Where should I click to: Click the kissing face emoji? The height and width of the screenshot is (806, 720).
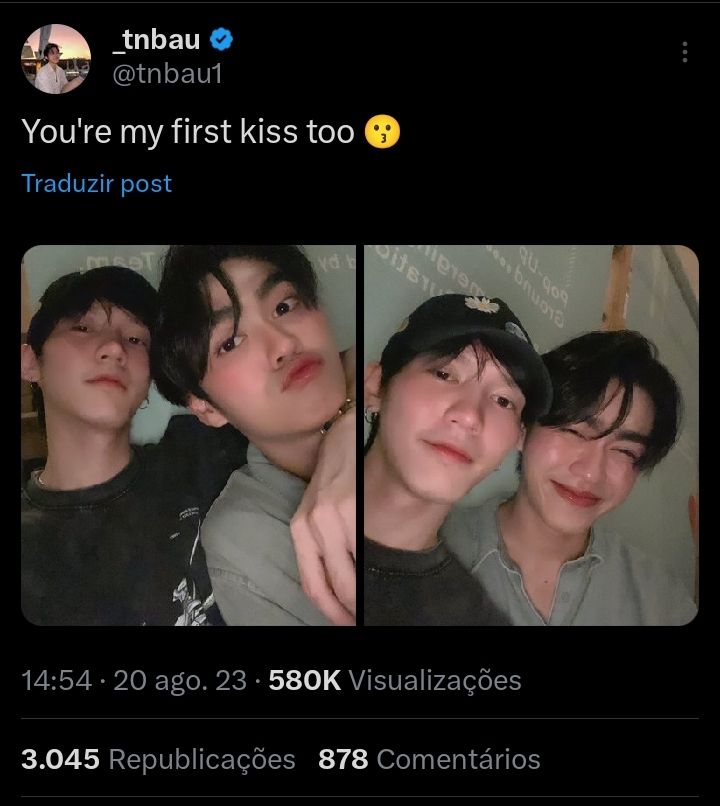click(x=382, y=132)
